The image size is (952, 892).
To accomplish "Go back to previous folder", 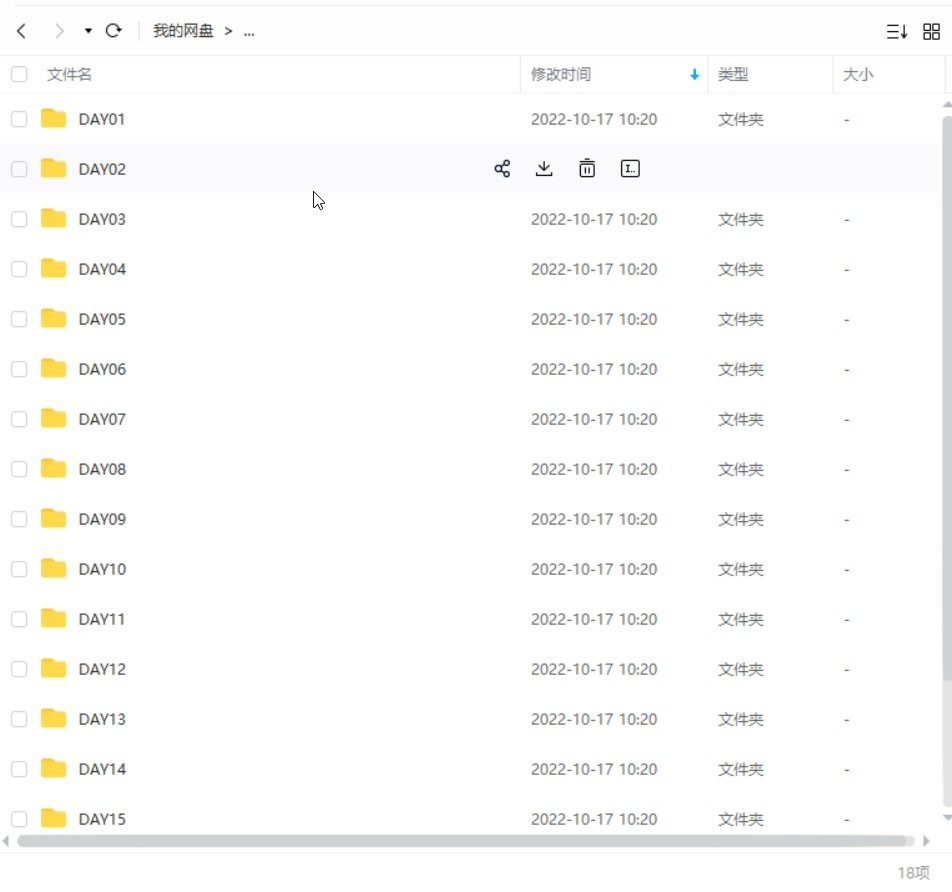I will (22, 31).
